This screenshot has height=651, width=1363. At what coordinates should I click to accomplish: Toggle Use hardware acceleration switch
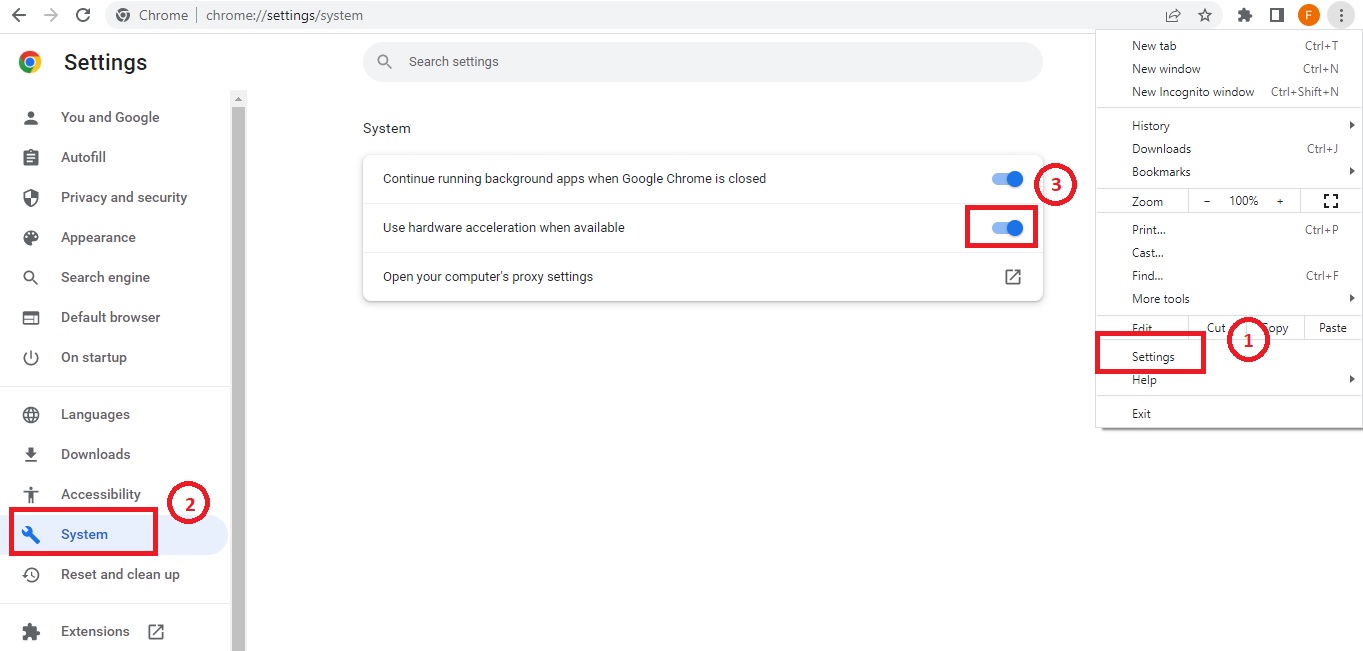[x=1008, y=228]
